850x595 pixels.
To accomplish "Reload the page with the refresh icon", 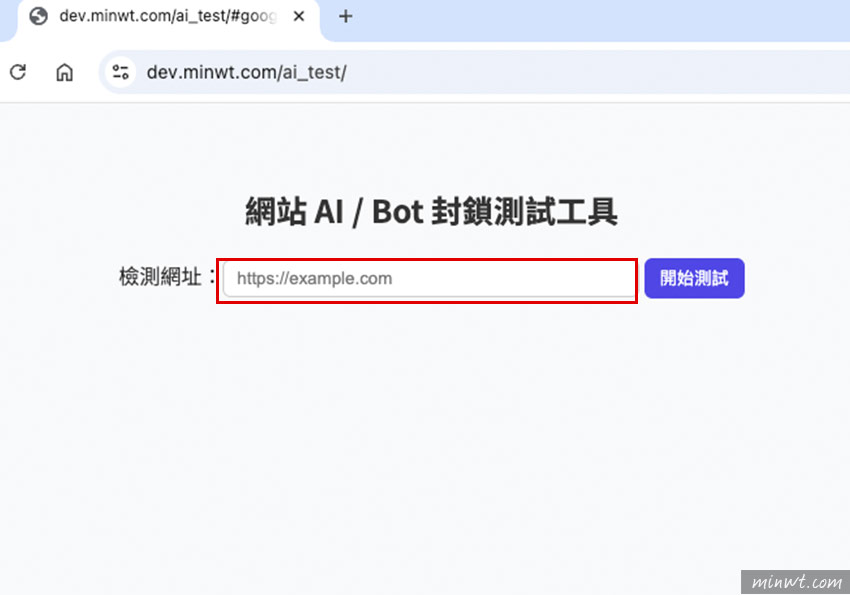I will 17,72.
